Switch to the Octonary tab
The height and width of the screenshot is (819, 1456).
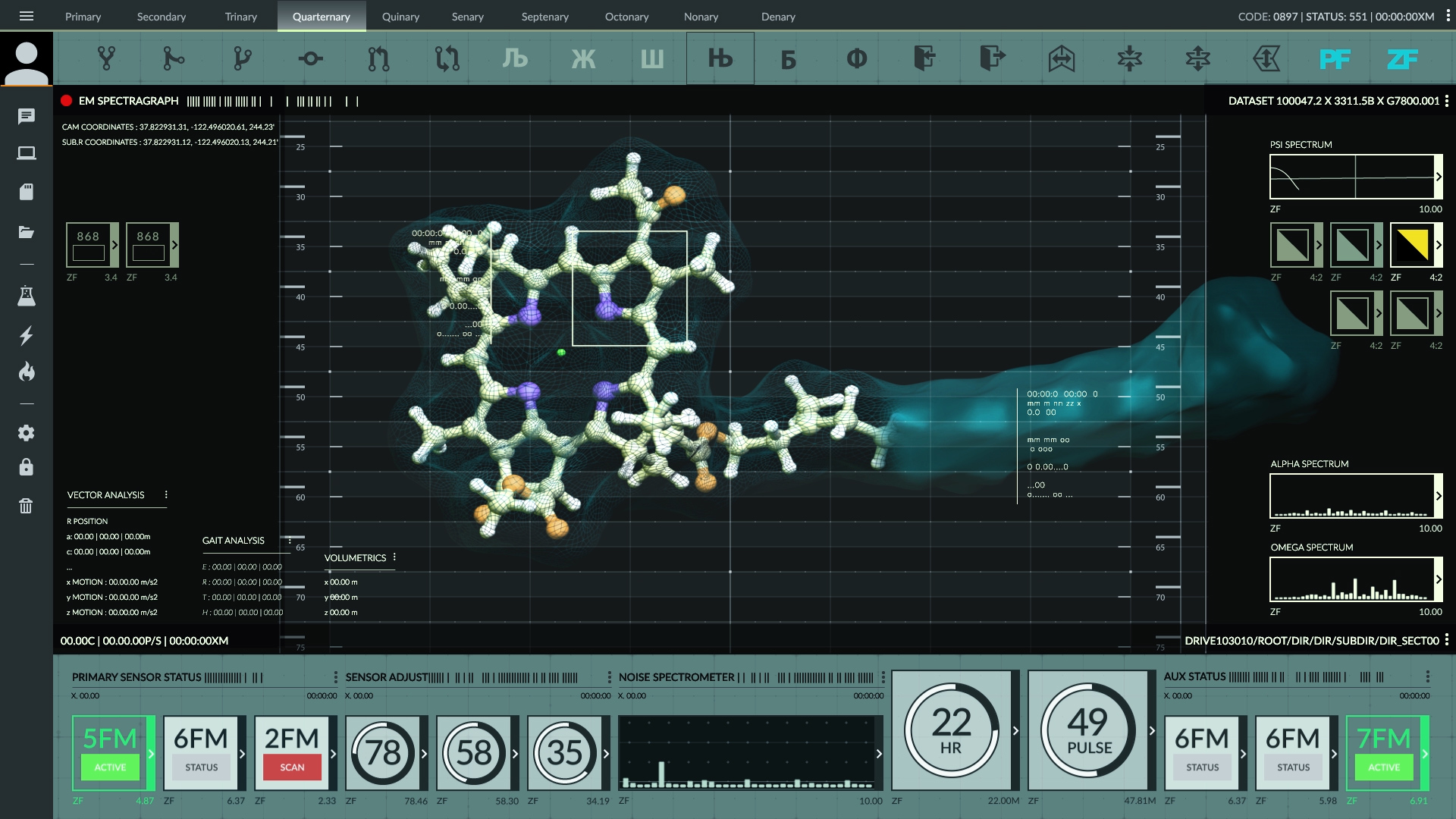click(626, 16)
